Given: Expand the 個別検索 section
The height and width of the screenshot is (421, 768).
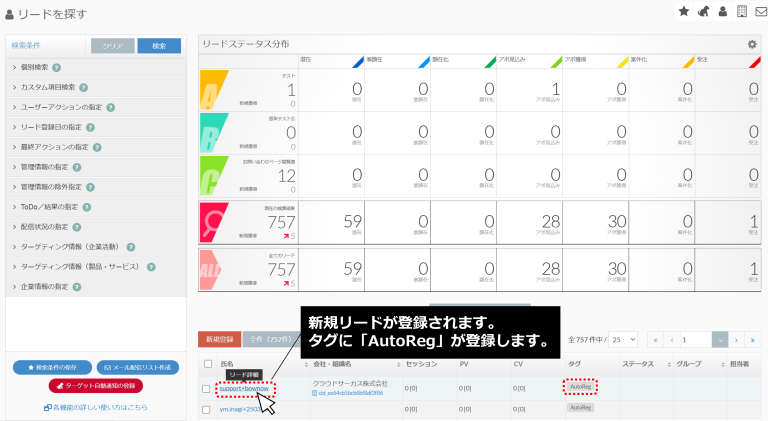Looking at the screenshot, I should [x=96, y=68].
